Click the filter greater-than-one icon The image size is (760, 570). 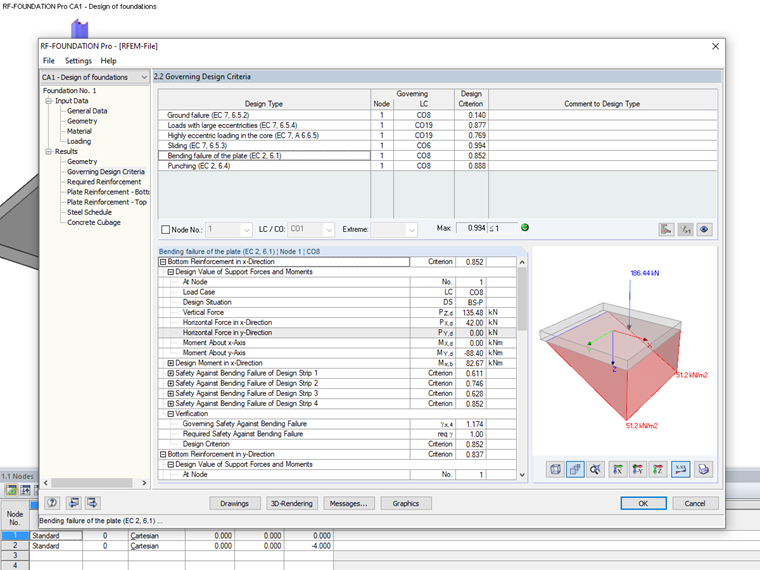685,229
